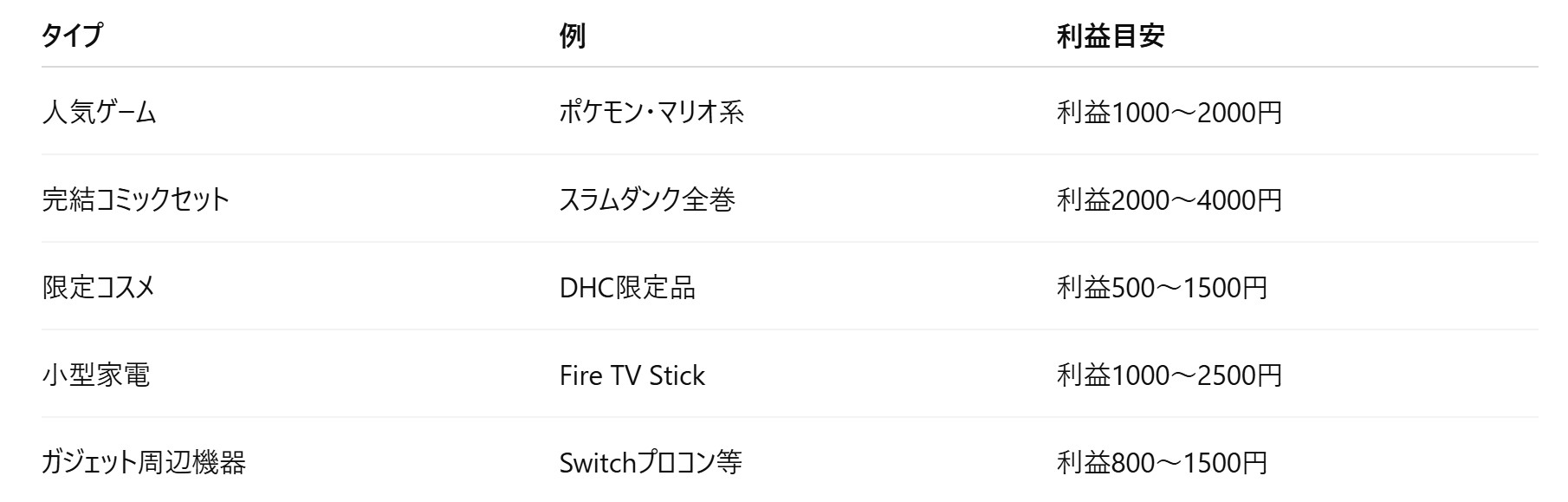Select the 利益800〜1500円 profit cell

(x=1162, y=463)
